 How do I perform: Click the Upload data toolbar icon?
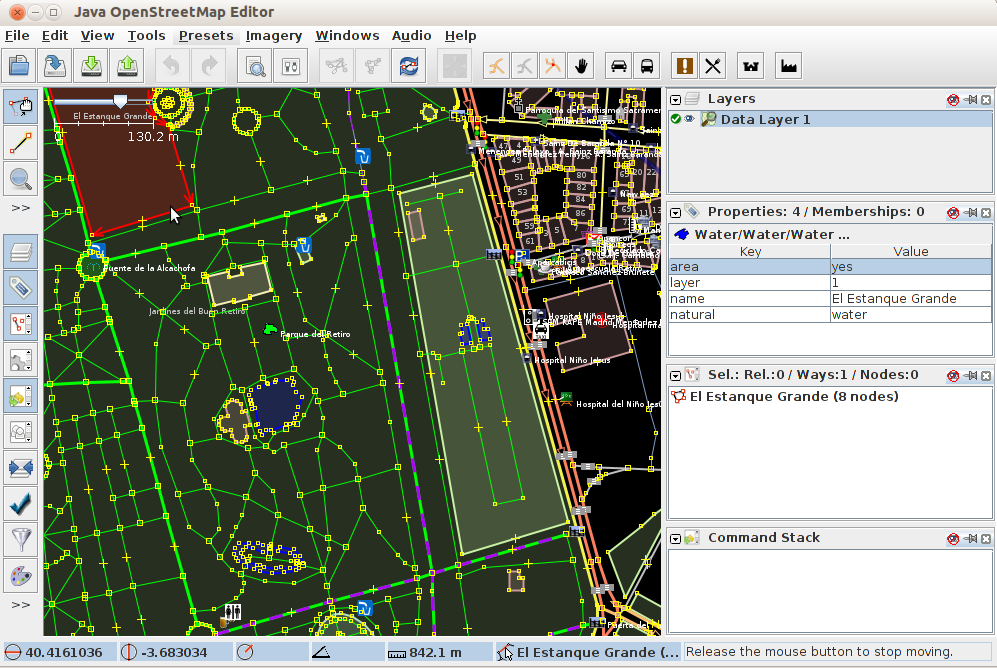point(127,66)
